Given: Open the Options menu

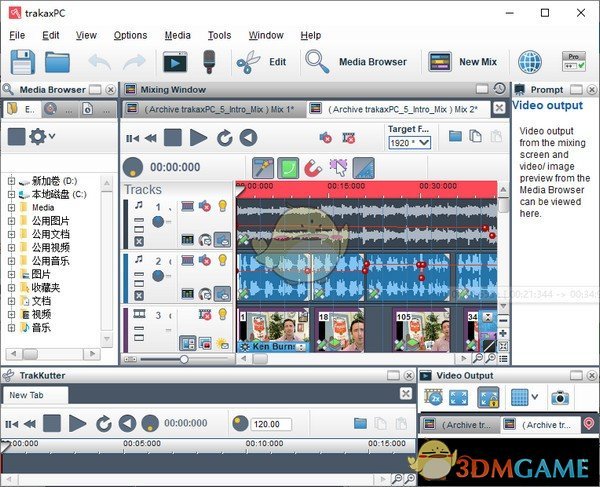Looking at the screenshot, I should pyautogui.click(x=130, y=35).
